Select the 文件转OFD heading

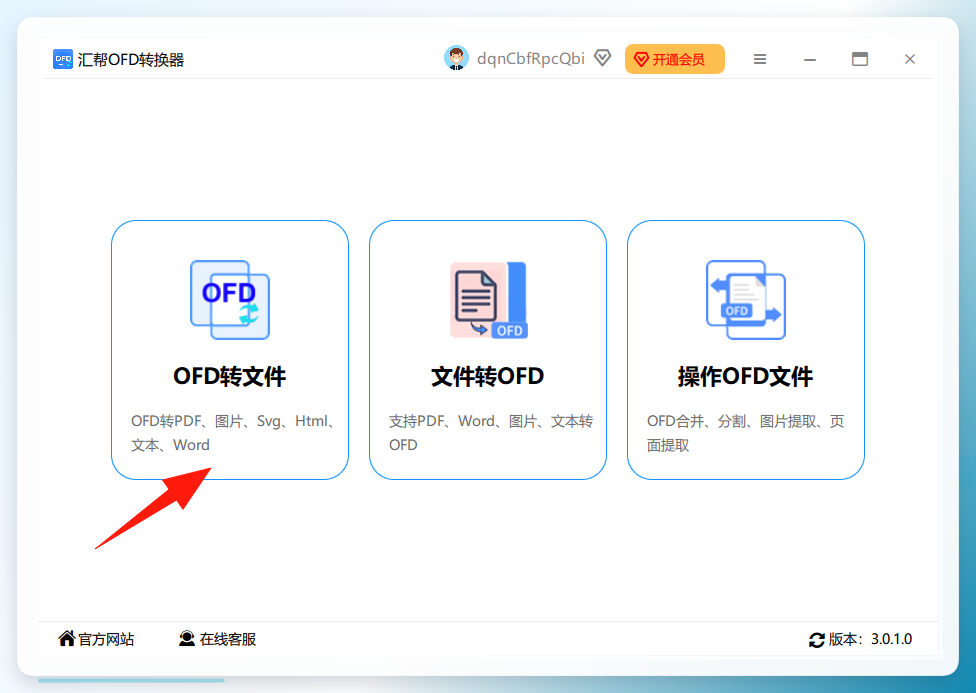pos(488,376)
